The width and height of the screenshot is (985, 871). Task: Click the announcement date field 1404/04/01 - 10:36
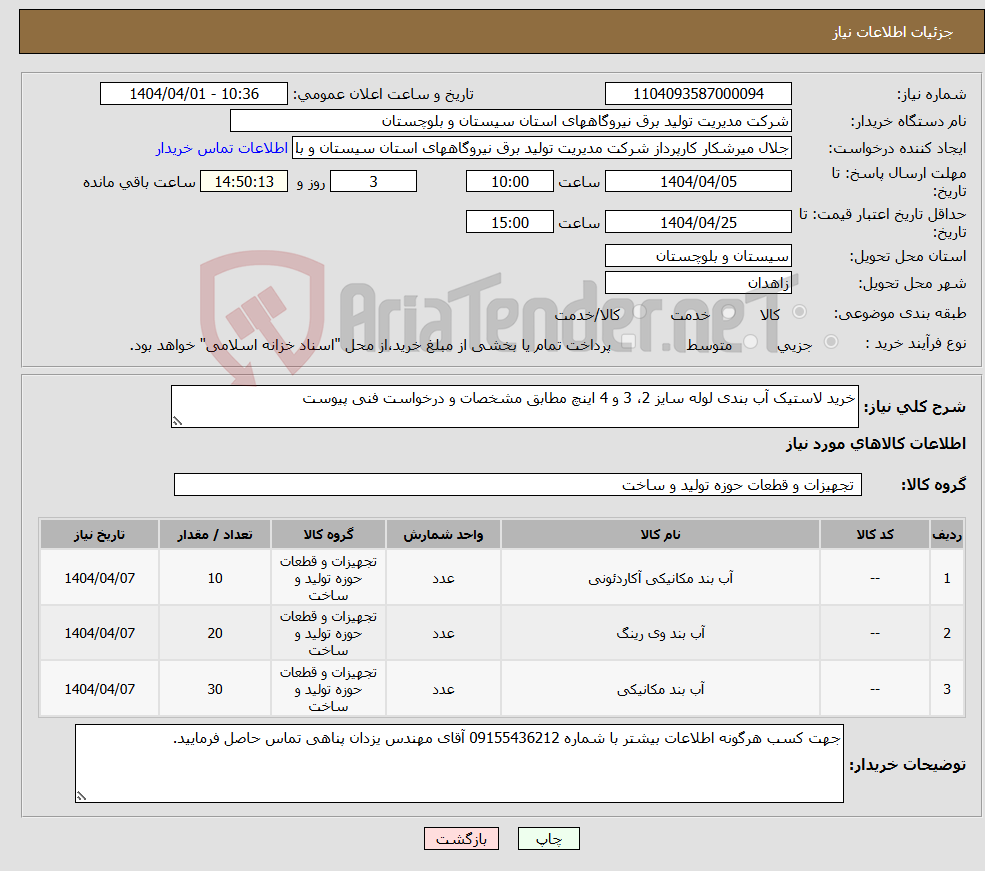tap(193, 94)
